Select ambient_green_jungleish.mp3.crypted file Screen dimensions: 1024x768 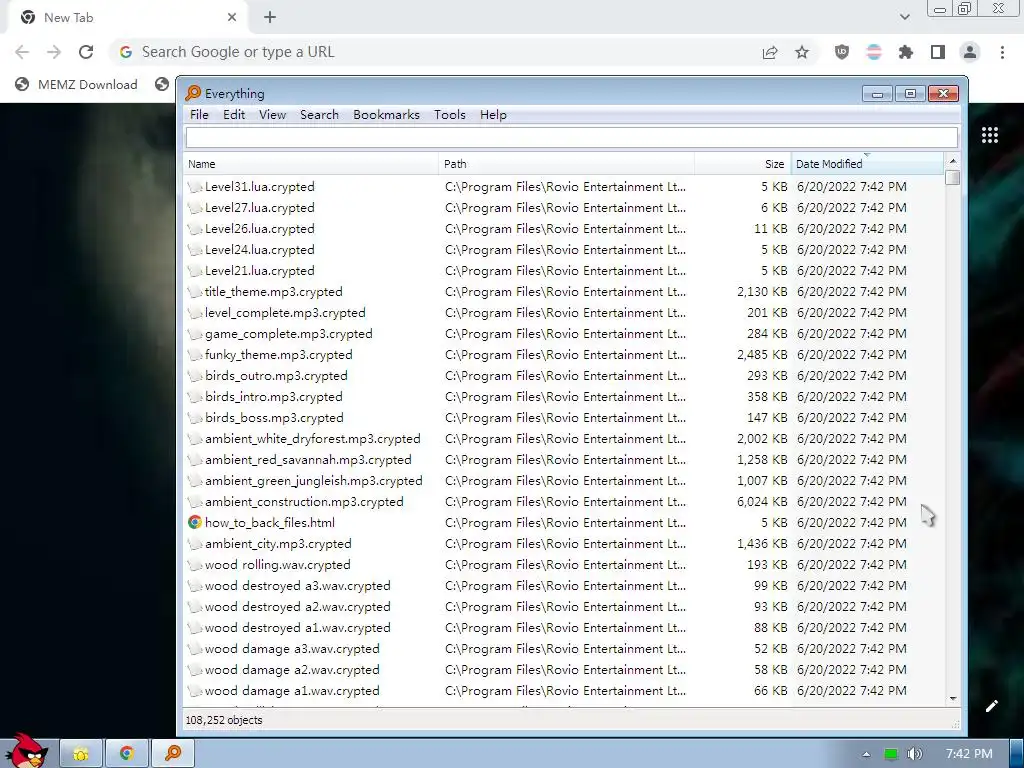pos(313,481)
